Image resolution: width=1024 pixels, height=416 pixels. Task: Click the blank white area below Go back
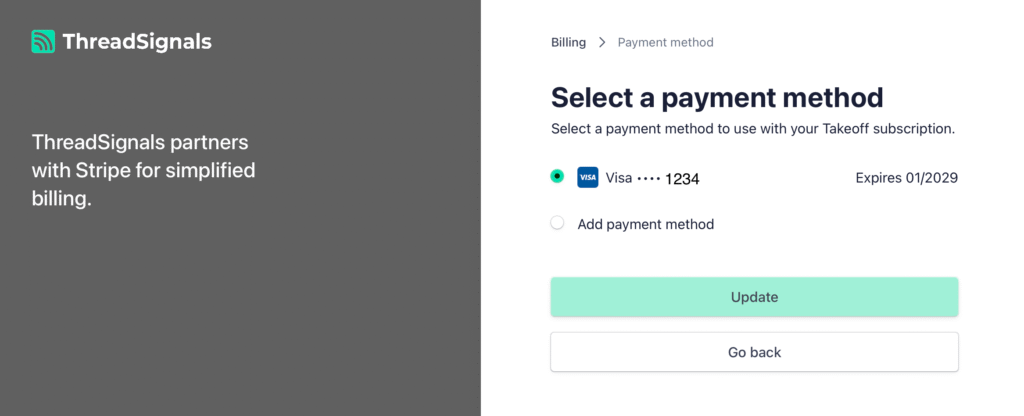pyautogui.click(x=754, y=395)
